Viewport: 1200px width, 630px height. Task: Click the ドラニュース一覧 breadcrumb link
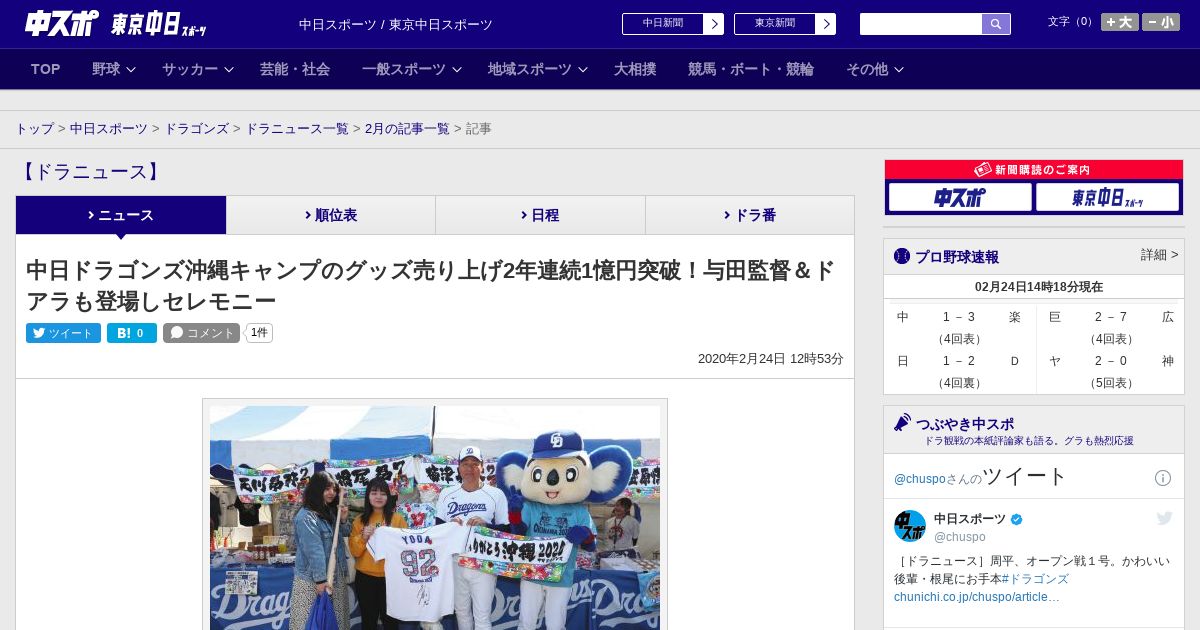tap(297, 129)
